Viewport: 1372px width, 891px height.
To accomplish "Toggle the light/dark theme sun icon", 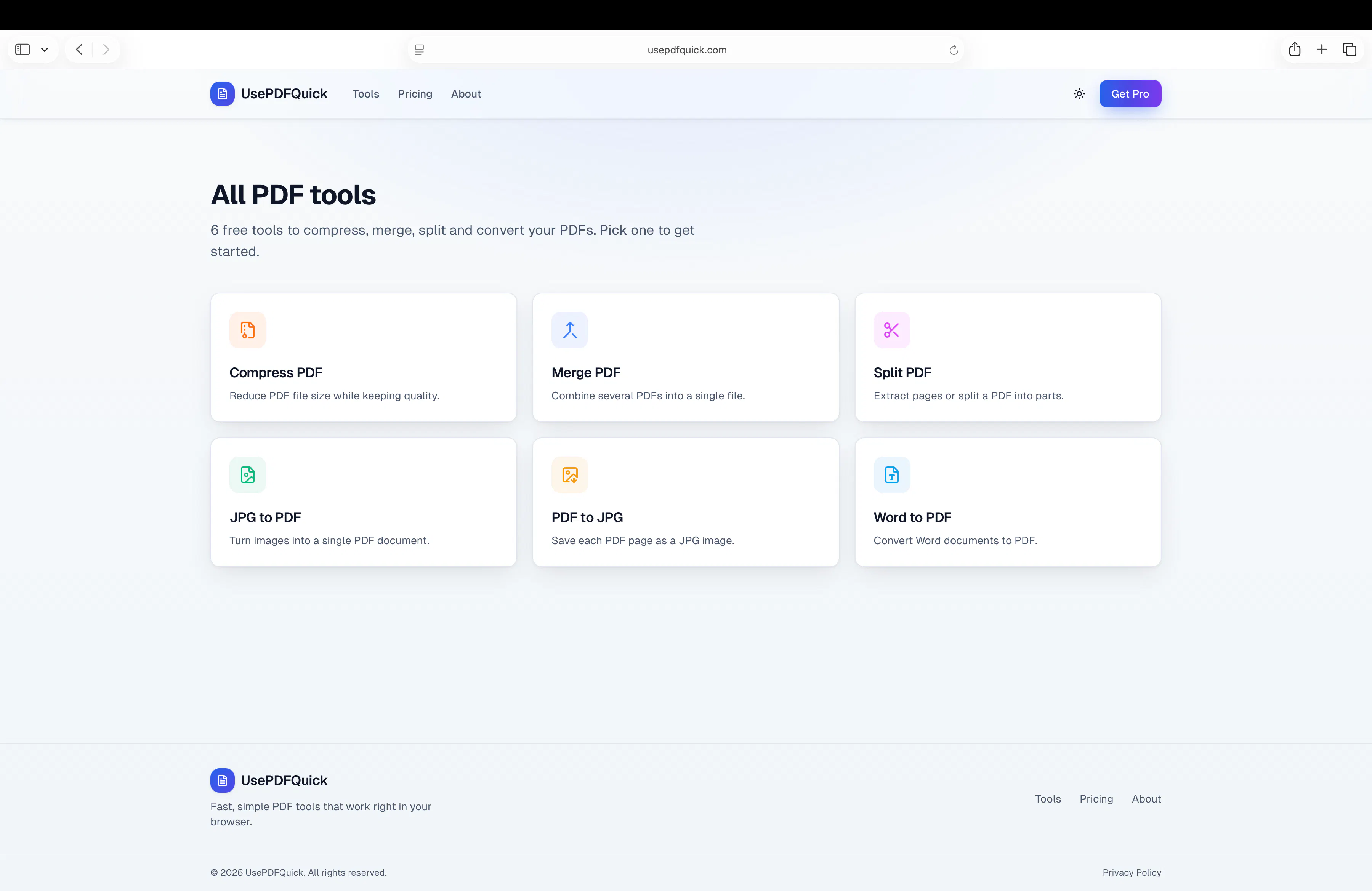I will coord(1079,93).
